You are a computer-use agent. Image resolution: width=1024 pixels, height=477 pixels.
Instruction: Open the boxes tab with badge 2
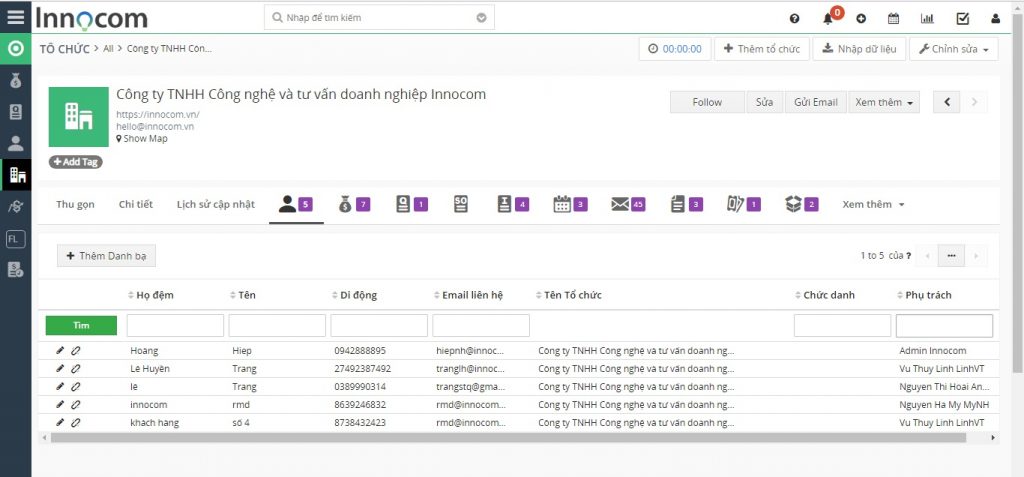pyautogui.click(x=801, y=205)
